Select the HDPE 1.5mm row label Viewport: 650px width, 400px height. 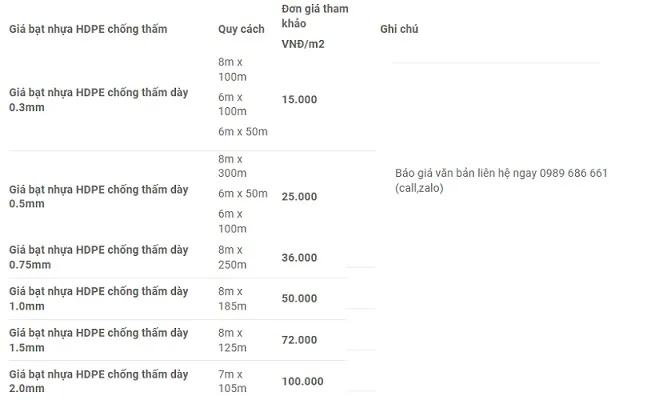click(98, 339)
